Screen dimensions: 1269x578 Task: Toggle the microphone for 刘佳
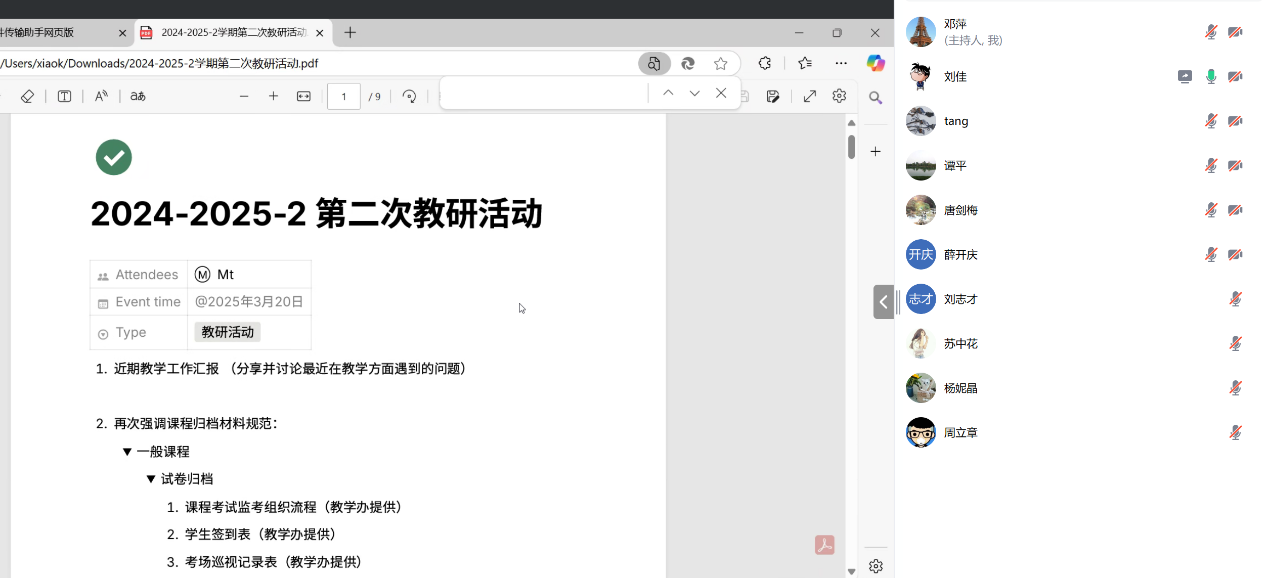1211,76
